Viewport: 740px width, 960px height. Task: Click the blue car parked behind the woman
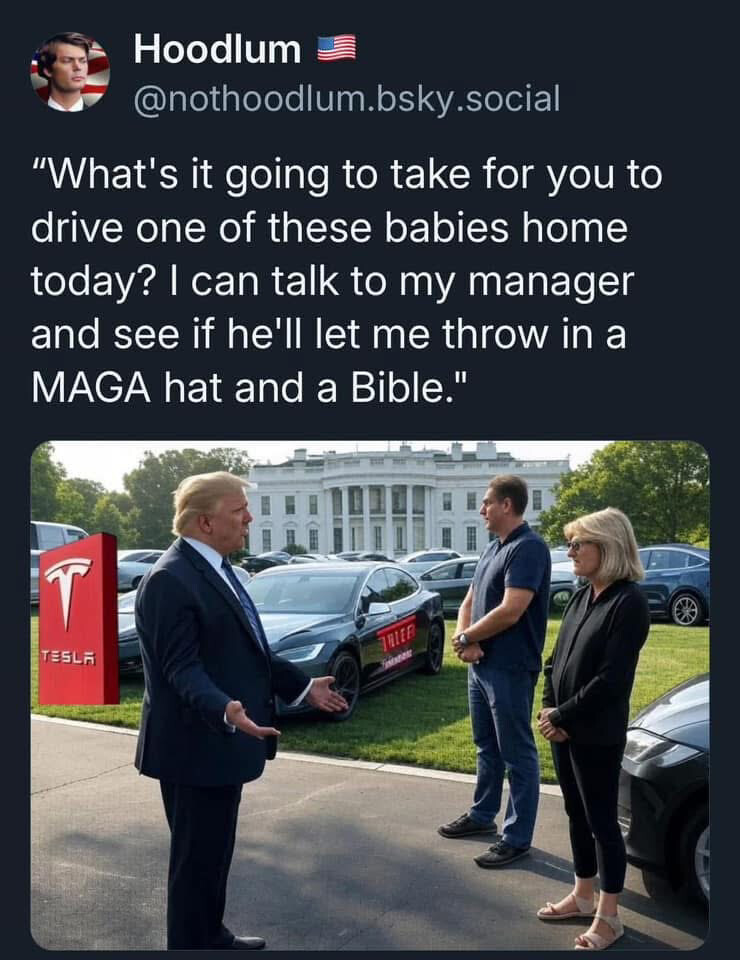pos(672,583)
